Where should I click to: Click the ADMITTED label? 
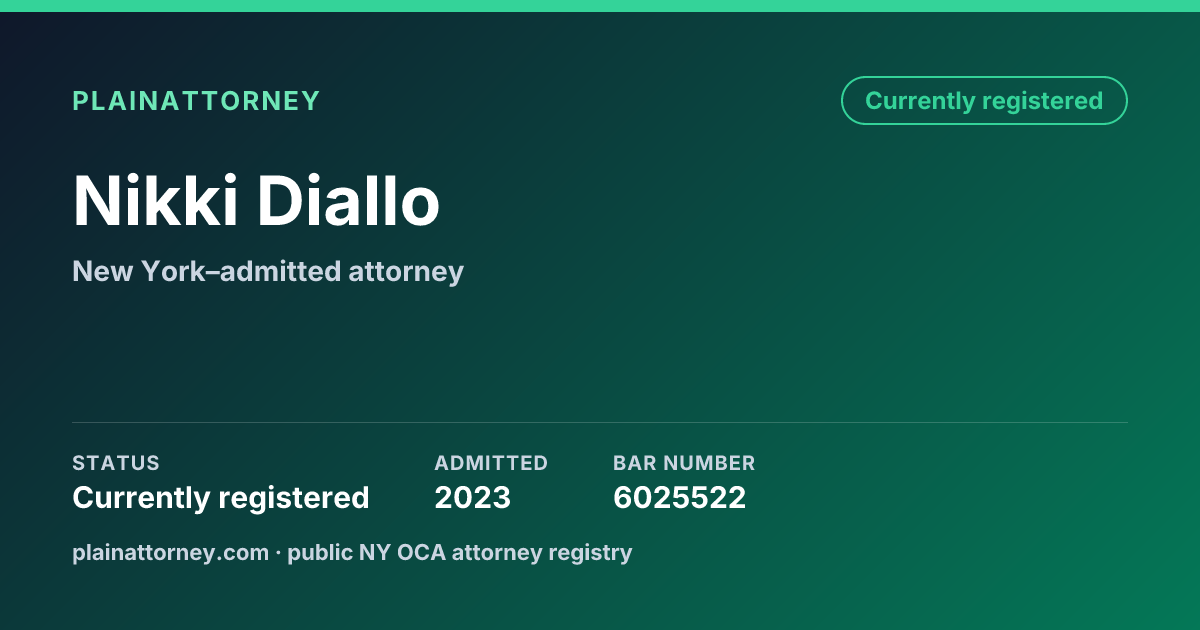pos(491,463)
